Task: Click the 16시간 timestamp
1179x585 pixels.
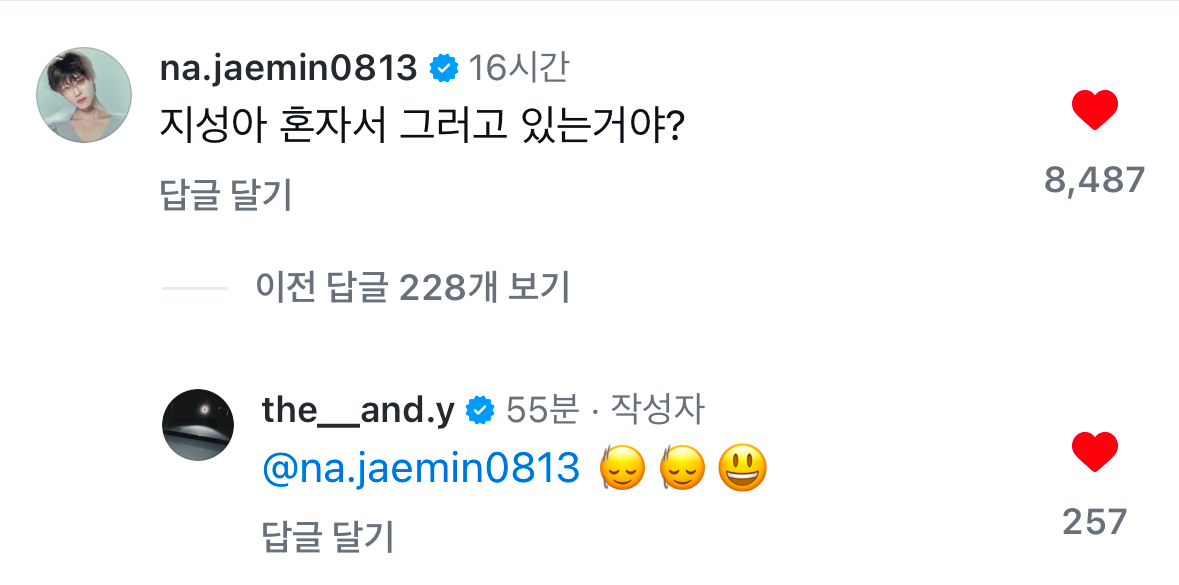Action: click(x=519, y=68)
